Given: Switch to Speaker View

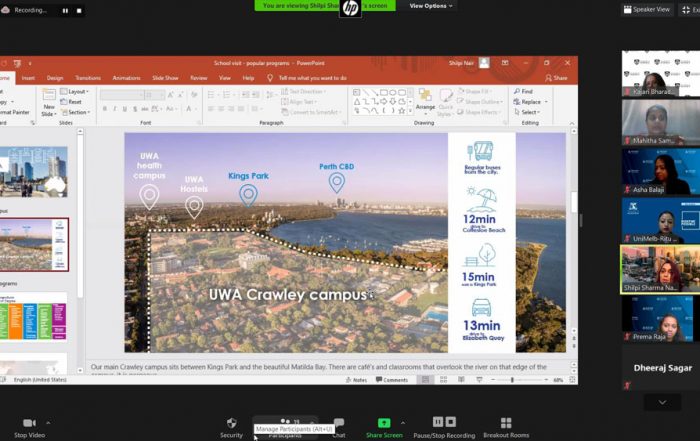Looking at the screenshot, I should pyautogui.click(x=646, y=9).
